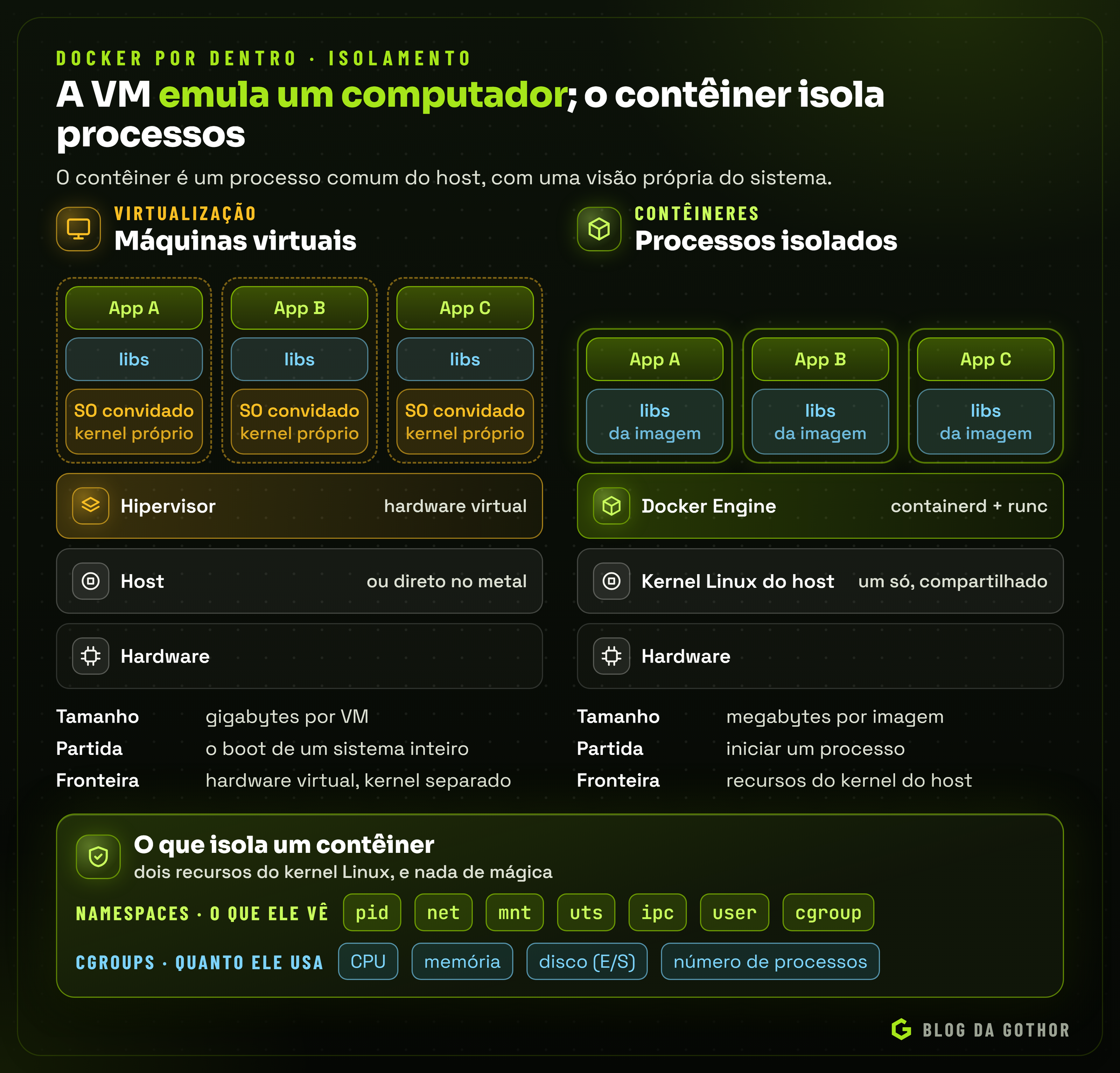Click the número de processos chip
The image size is (1120, 1073).
pyautogui.click(x=770, y=962)
